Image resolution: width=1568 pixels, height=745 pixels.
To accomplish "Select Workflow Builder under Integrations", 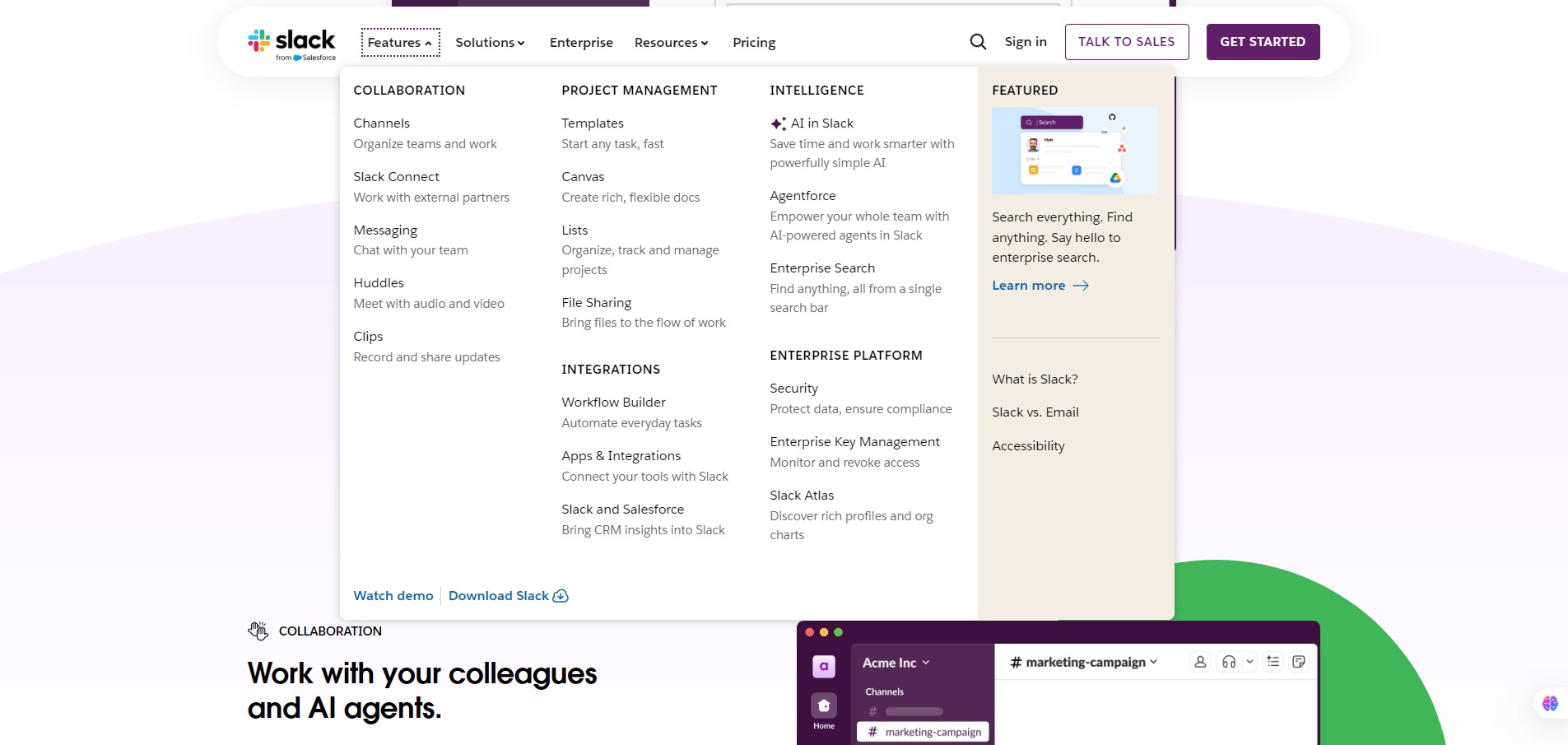I will click(x=613, y=403).
